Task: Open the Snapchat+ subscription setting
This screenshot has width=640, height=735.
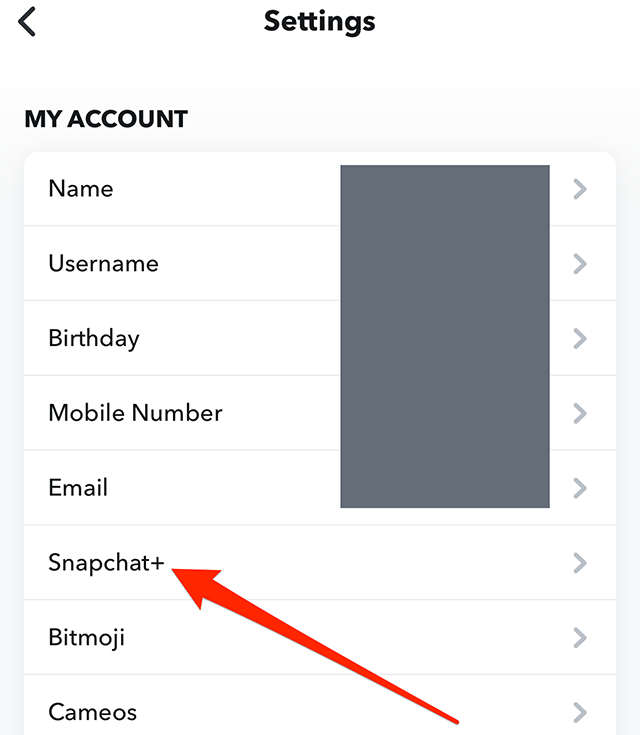Action: pyautogui.click(x=106, y=563)
